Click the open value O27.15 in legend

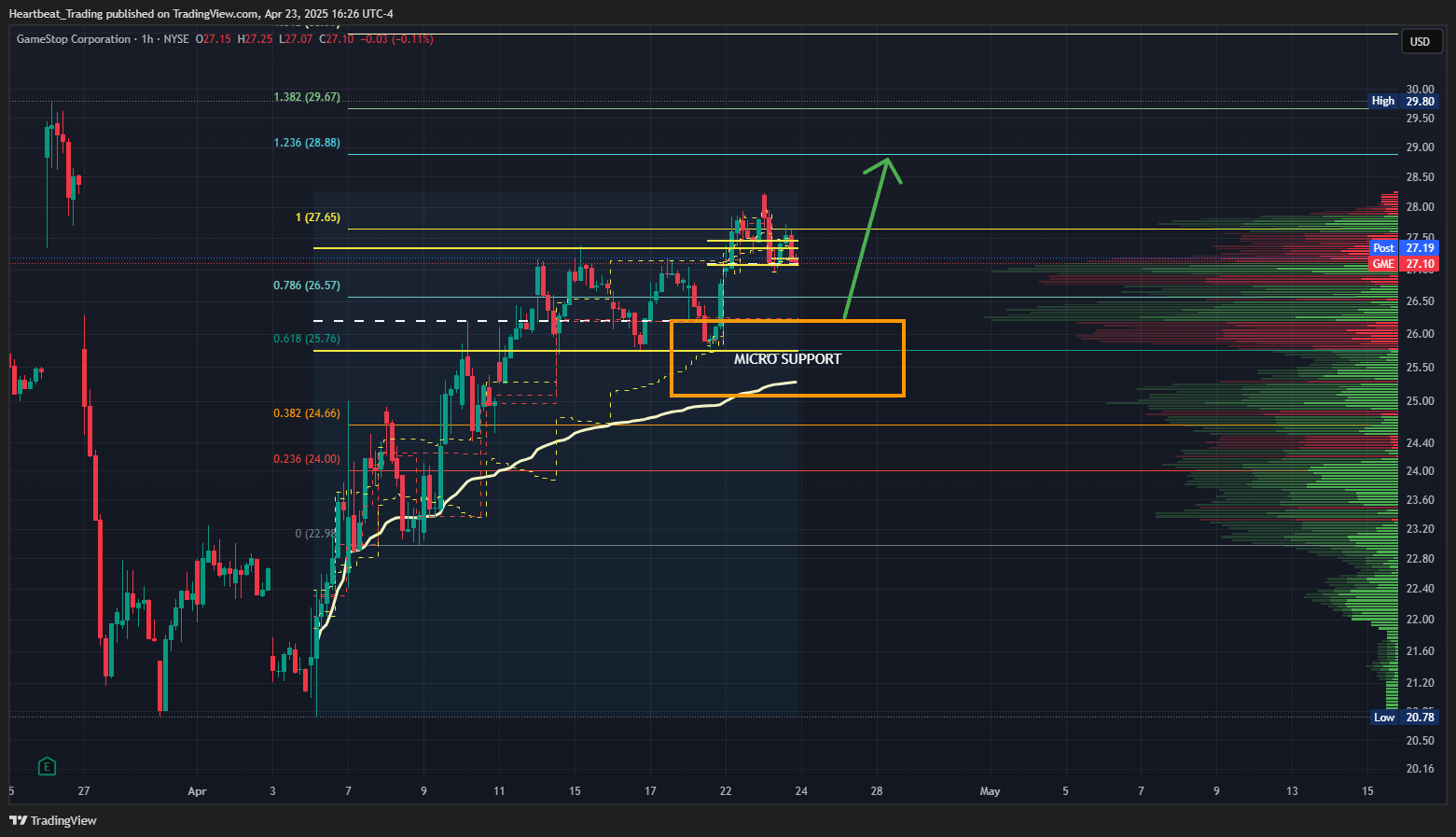click(213, 39)
